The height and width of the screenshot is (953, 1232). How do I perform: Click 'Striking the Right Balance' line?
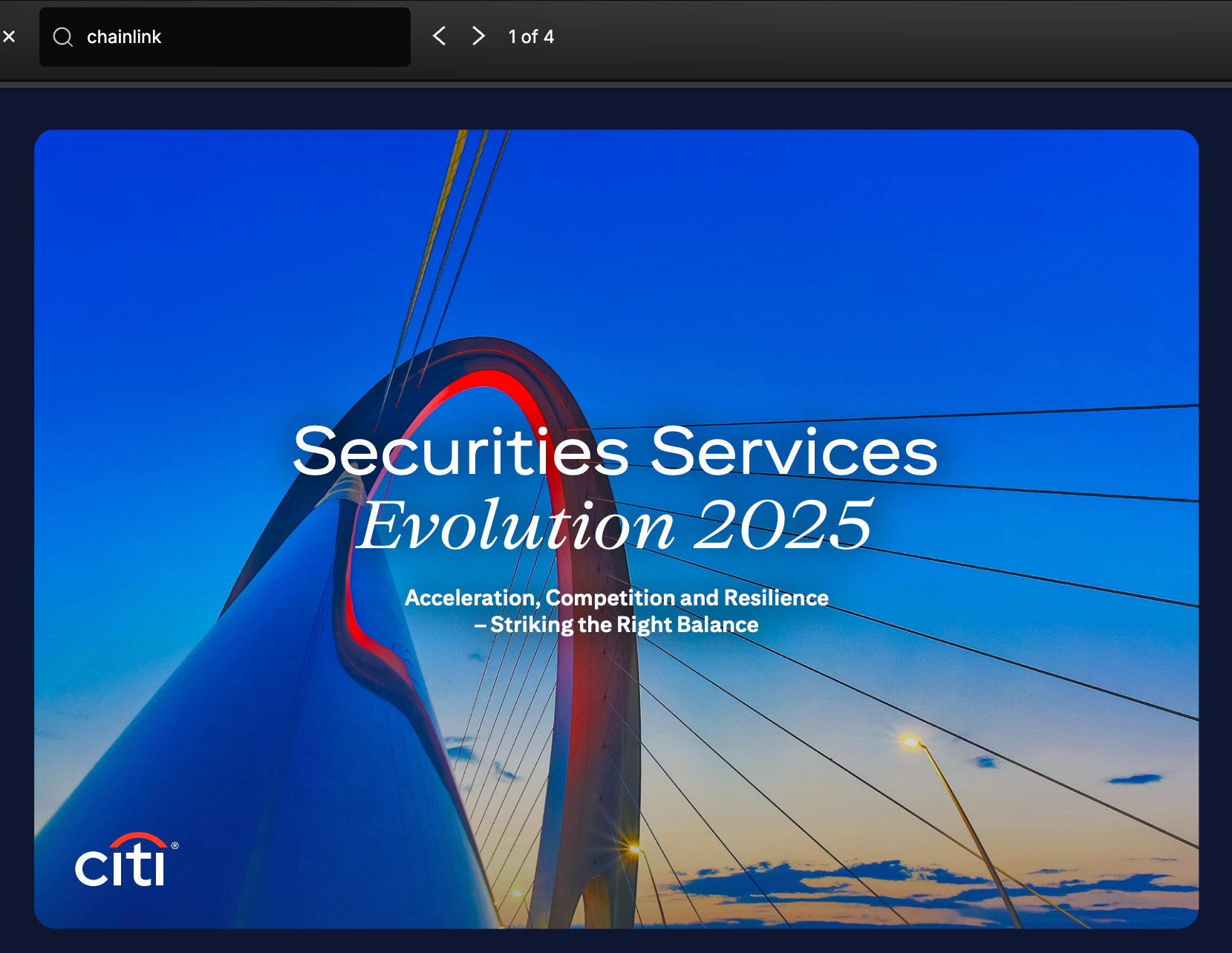(x=625, y=625)
